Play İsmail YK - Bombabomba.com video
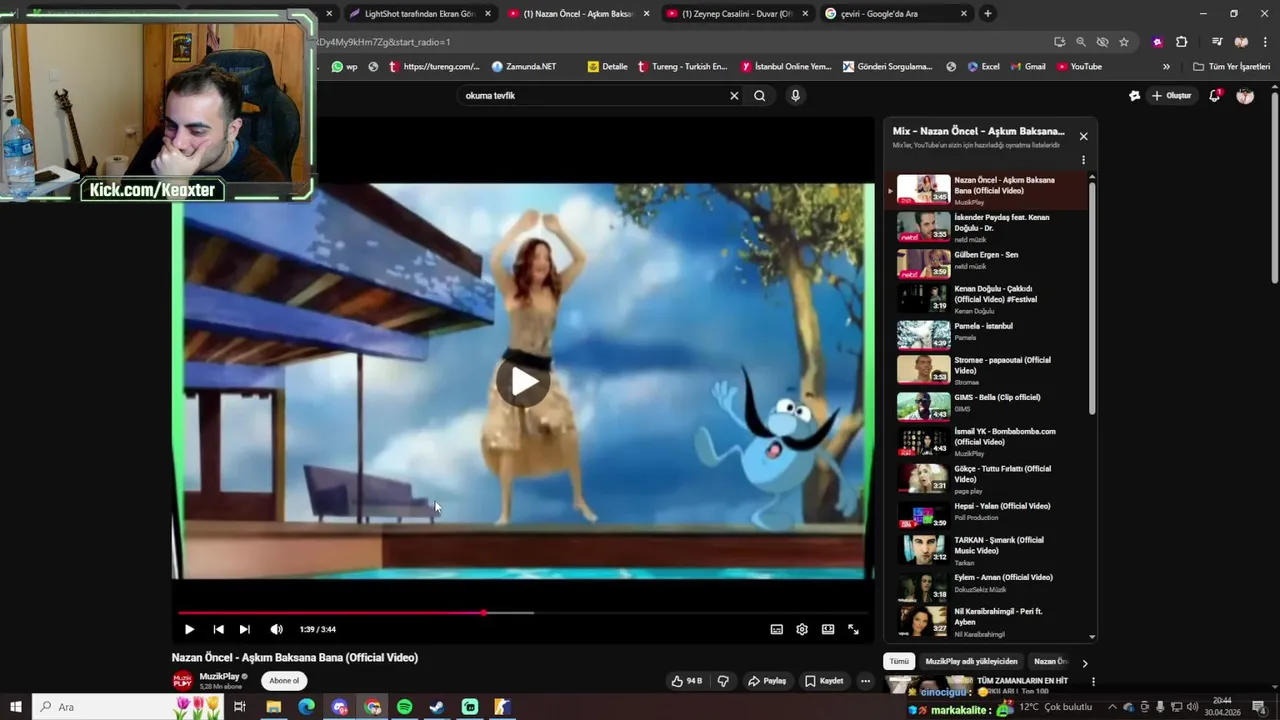This screenshot has width=1280, height=720. (x=987, y=442)
